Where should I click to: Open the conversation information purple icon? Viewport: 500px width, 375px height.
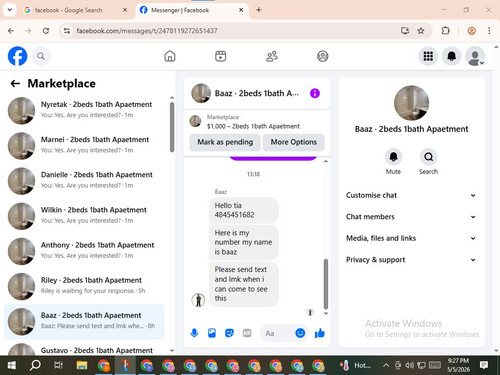pos(315,93)
